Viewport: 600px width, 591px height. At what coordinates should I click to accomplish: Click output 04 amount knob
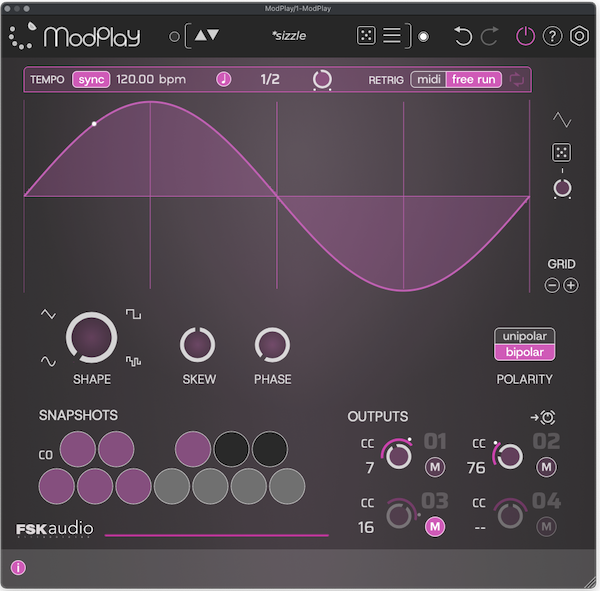(510, 515)
